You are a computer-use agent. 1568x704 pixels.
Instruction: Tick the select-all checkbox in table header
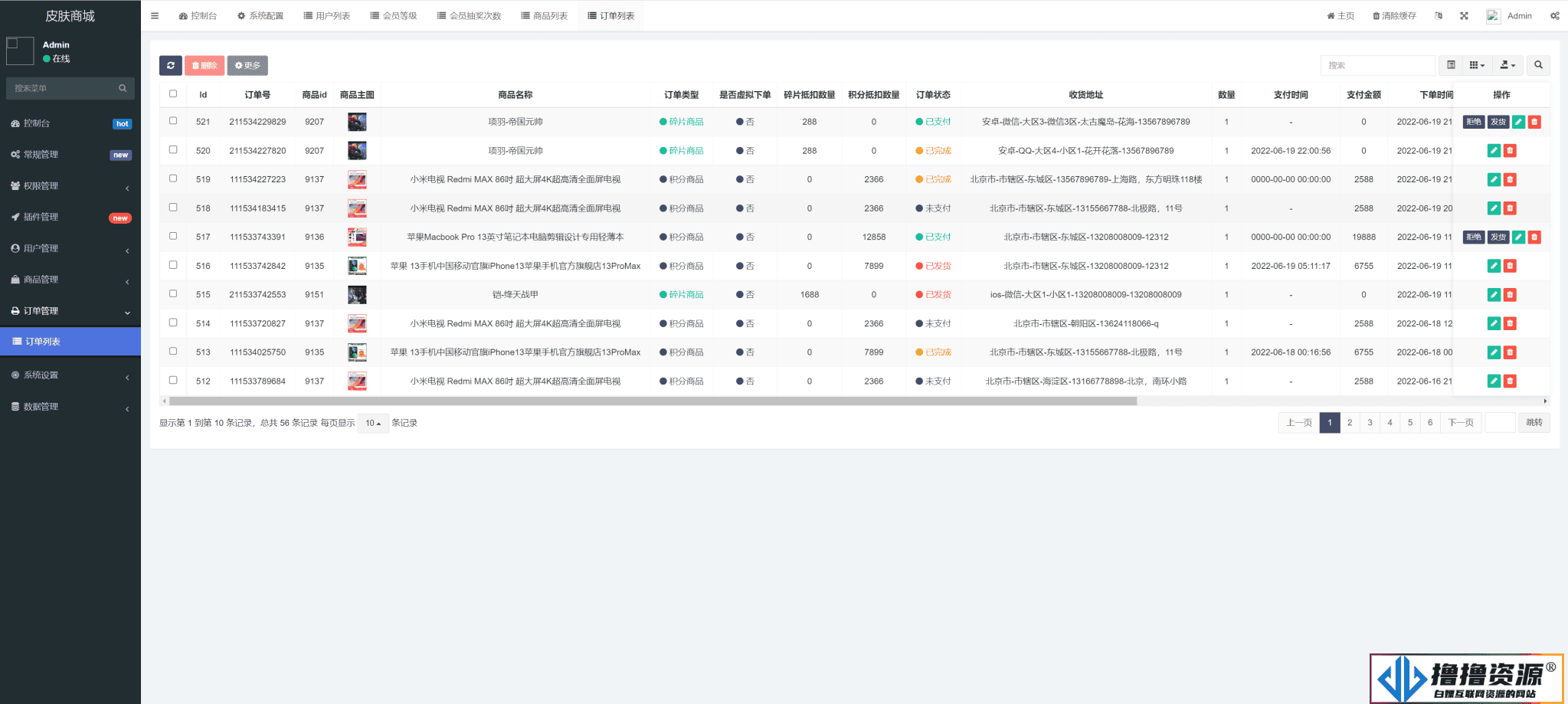coord(173,93)
